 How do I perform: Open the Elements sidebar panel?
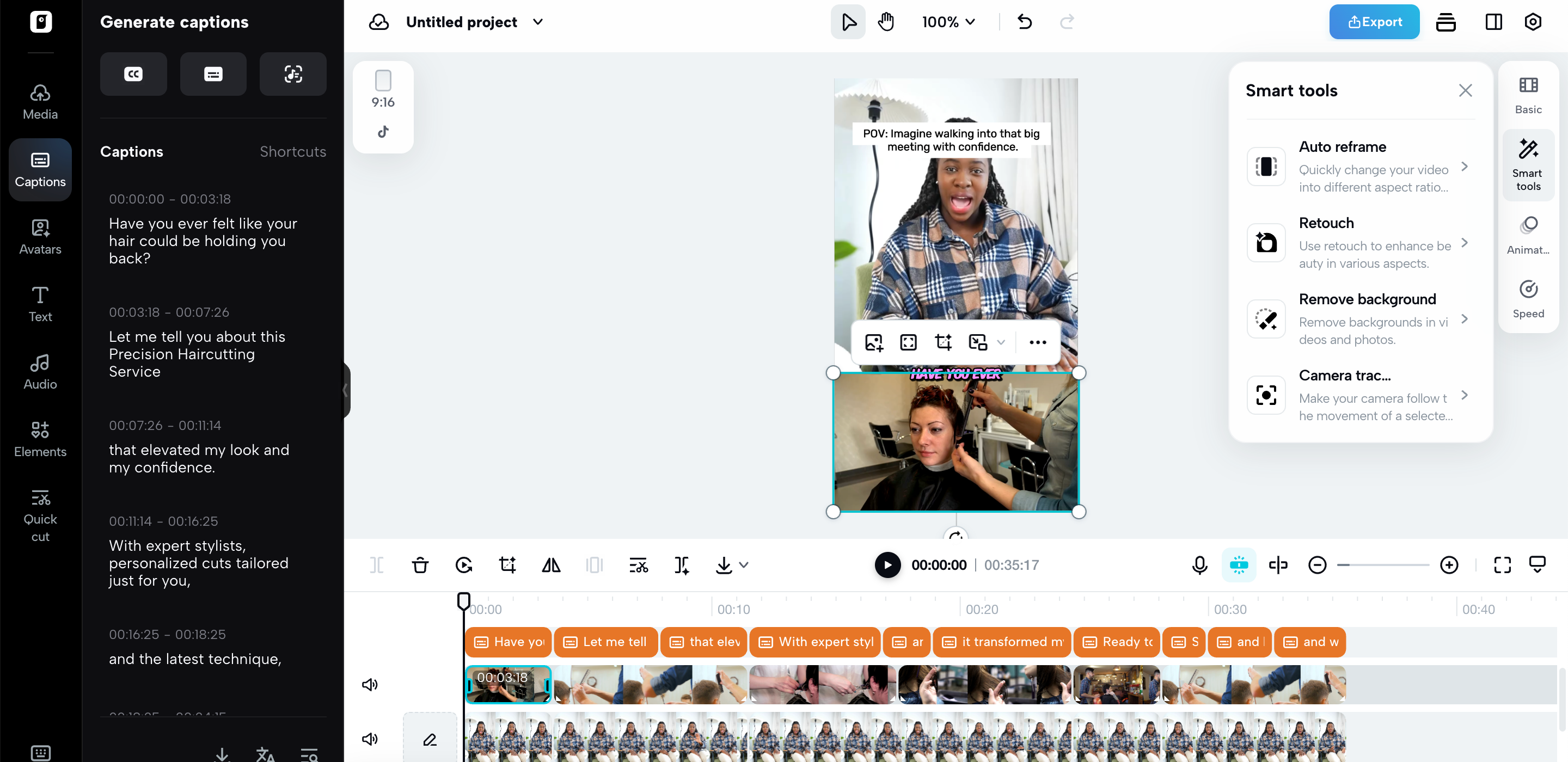coord(40,438)
